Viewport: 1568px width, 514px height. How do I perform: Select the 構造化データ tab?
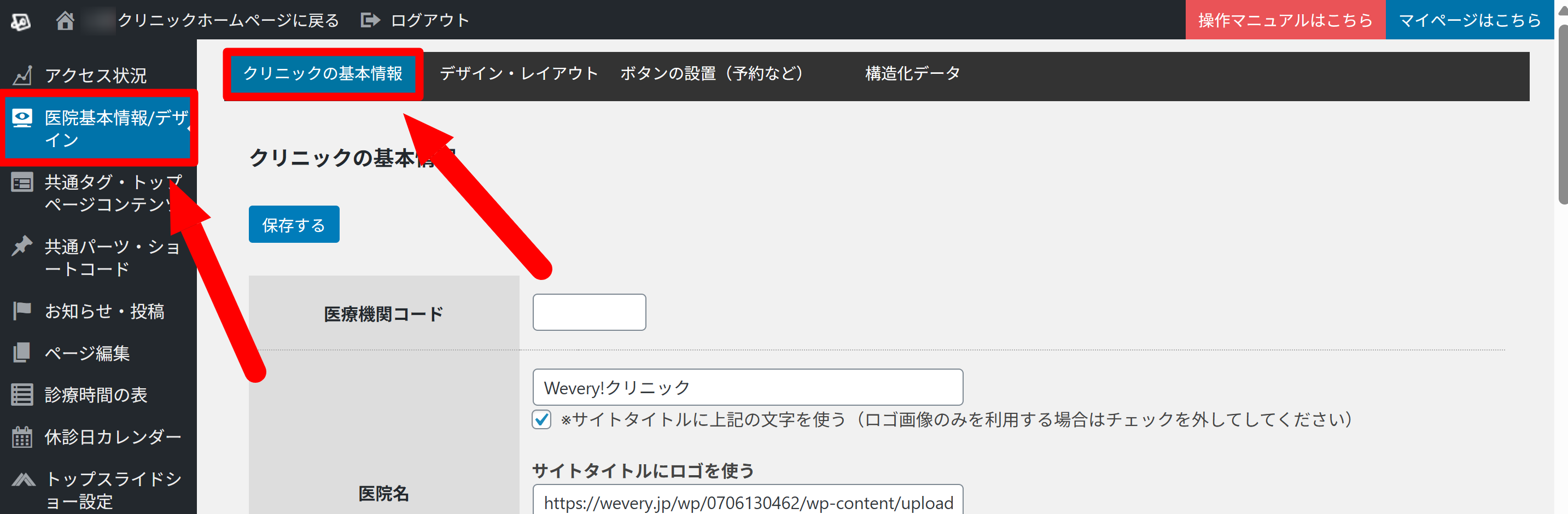tap(912, 74)
